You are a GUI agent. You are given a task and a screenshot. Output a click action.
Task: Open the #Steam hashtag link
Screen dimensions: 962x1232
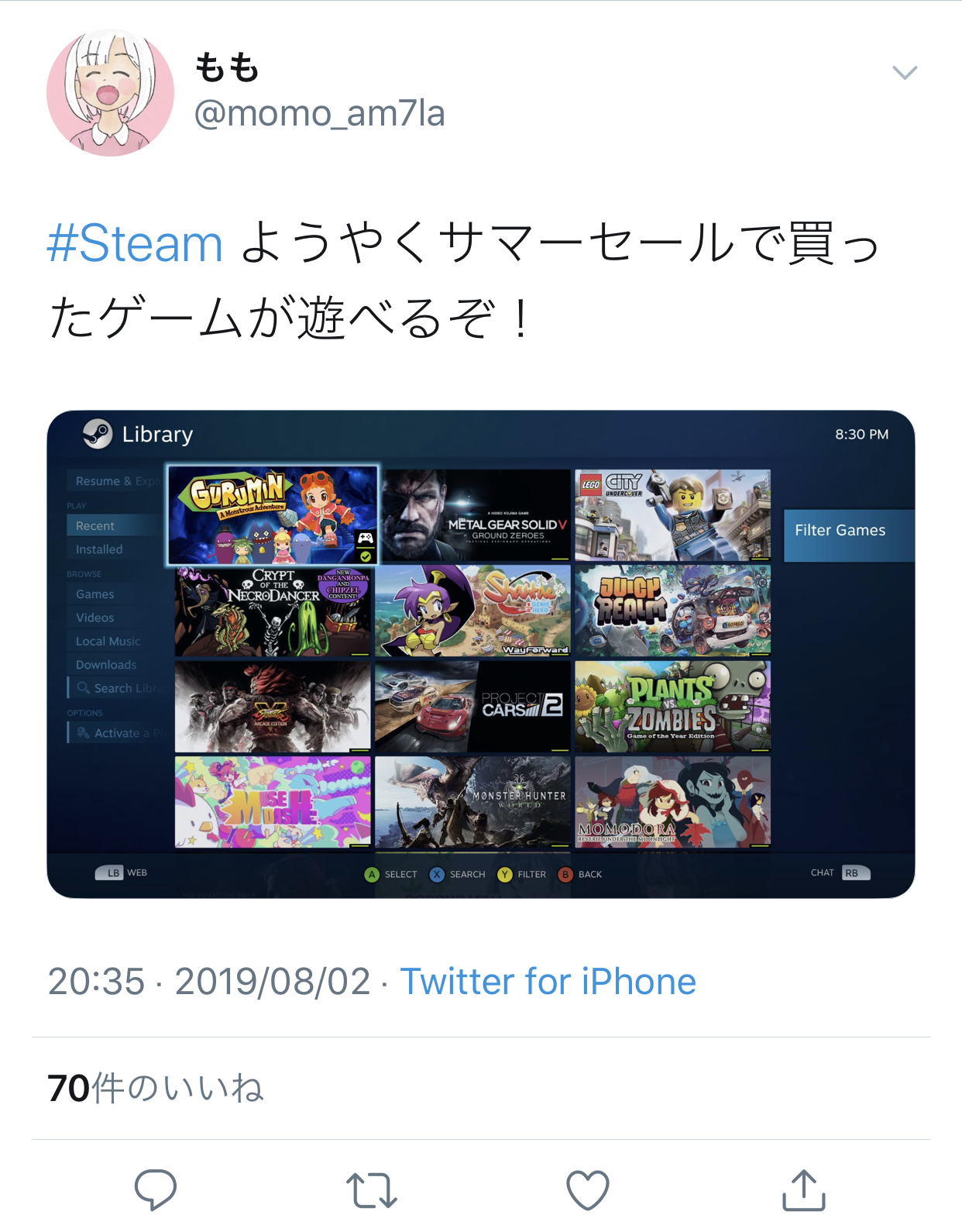[x=135, y=243]
